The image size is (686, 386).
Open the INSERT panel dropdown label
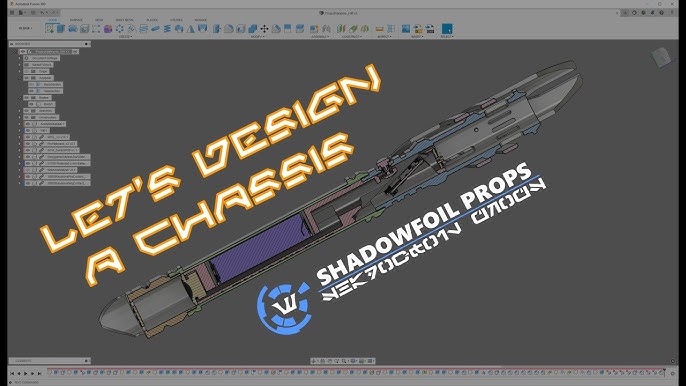(417, 37)
